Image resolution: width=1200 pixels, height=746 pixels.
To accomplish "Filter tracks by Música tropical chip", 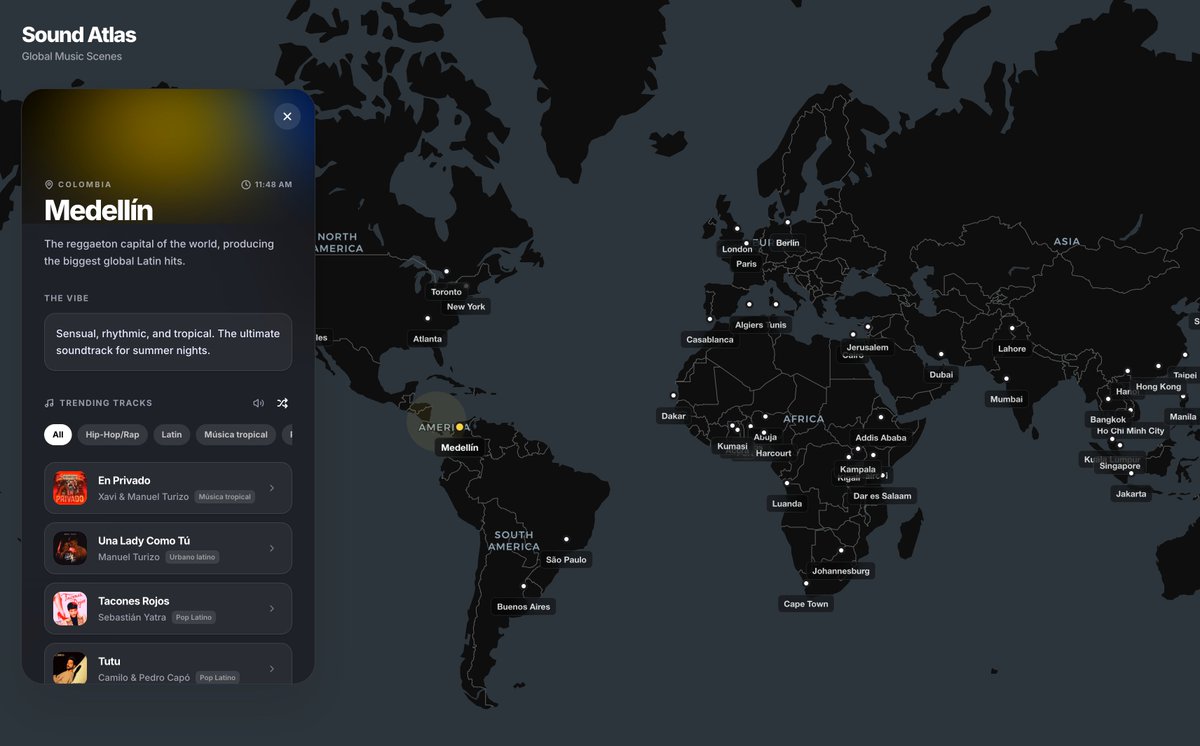I will (x=236, y=435).
